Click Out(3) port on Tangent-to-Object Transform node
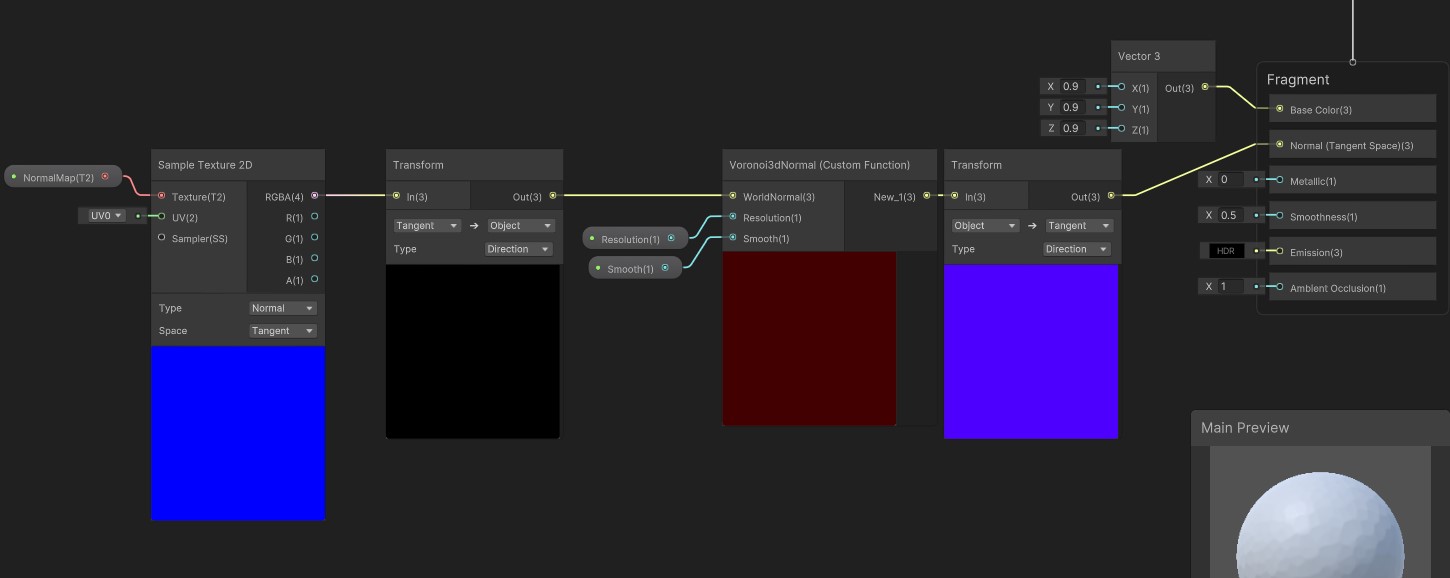This screenshot has height=578, width=1450. click(x=552, y=196)
